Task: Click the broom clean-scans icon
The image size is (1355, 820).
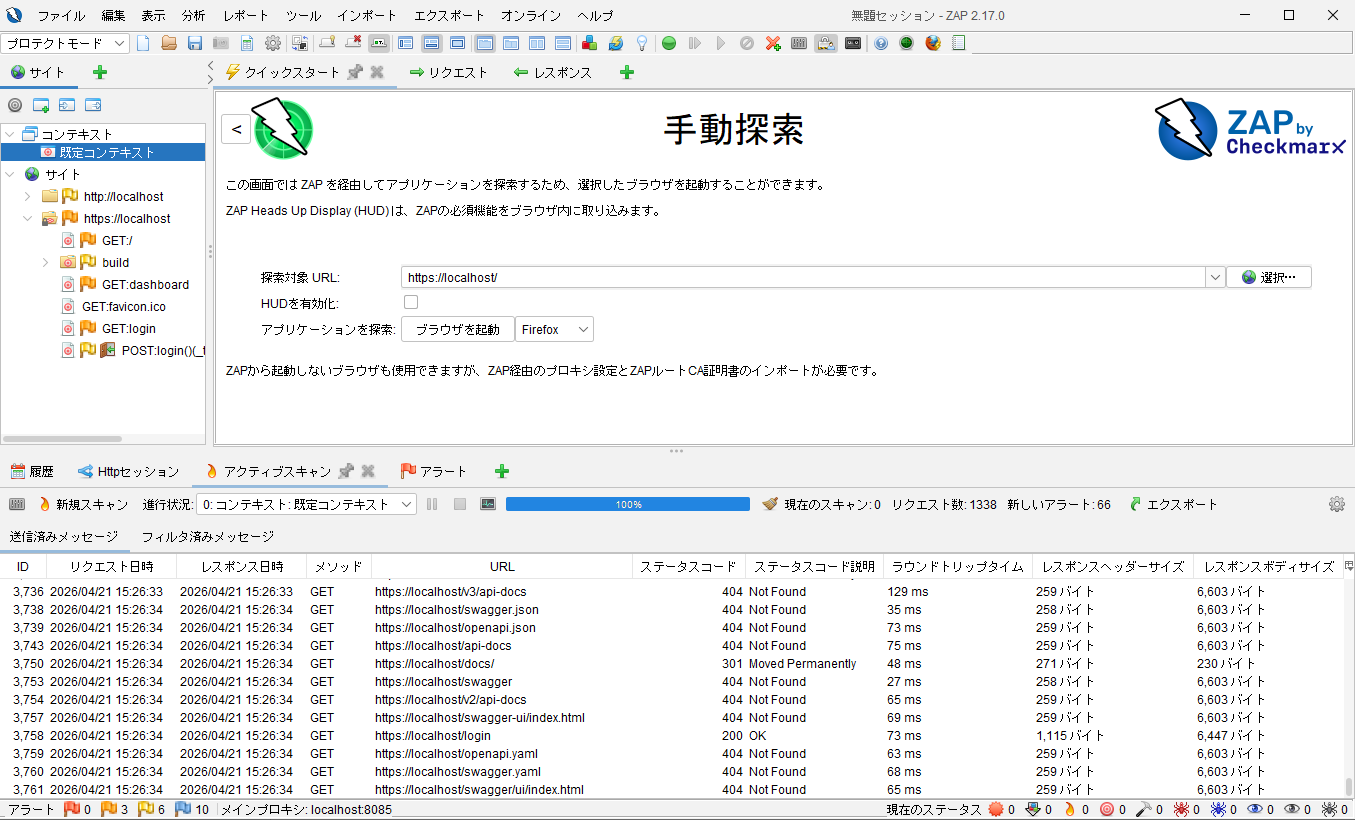Action: point(770,504)
